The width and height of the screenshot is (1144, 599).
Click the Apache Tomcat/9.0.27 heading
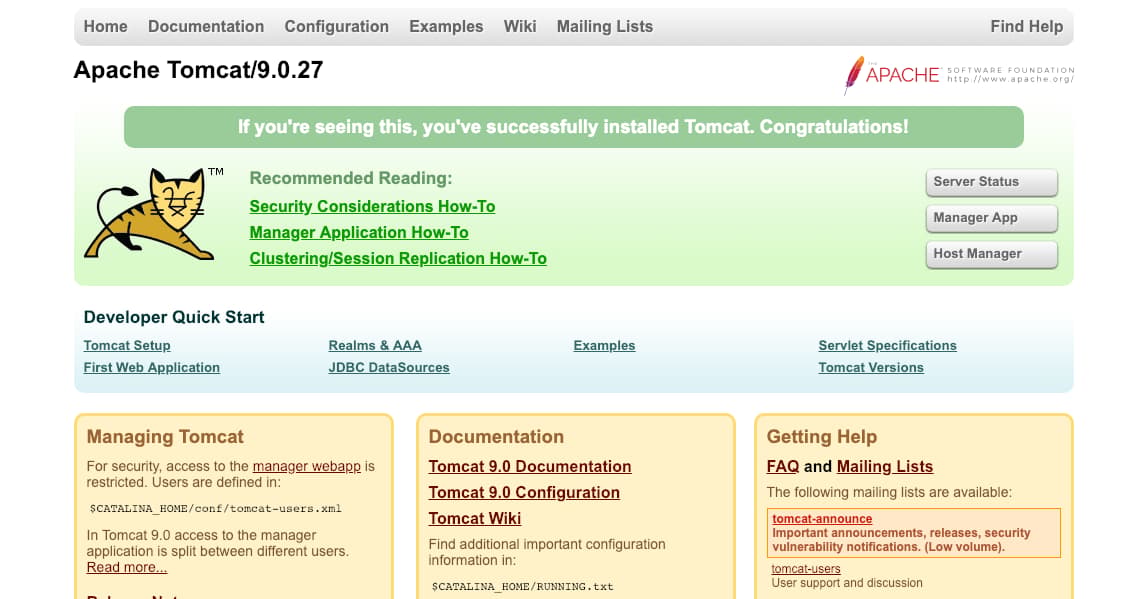(198, 70)
